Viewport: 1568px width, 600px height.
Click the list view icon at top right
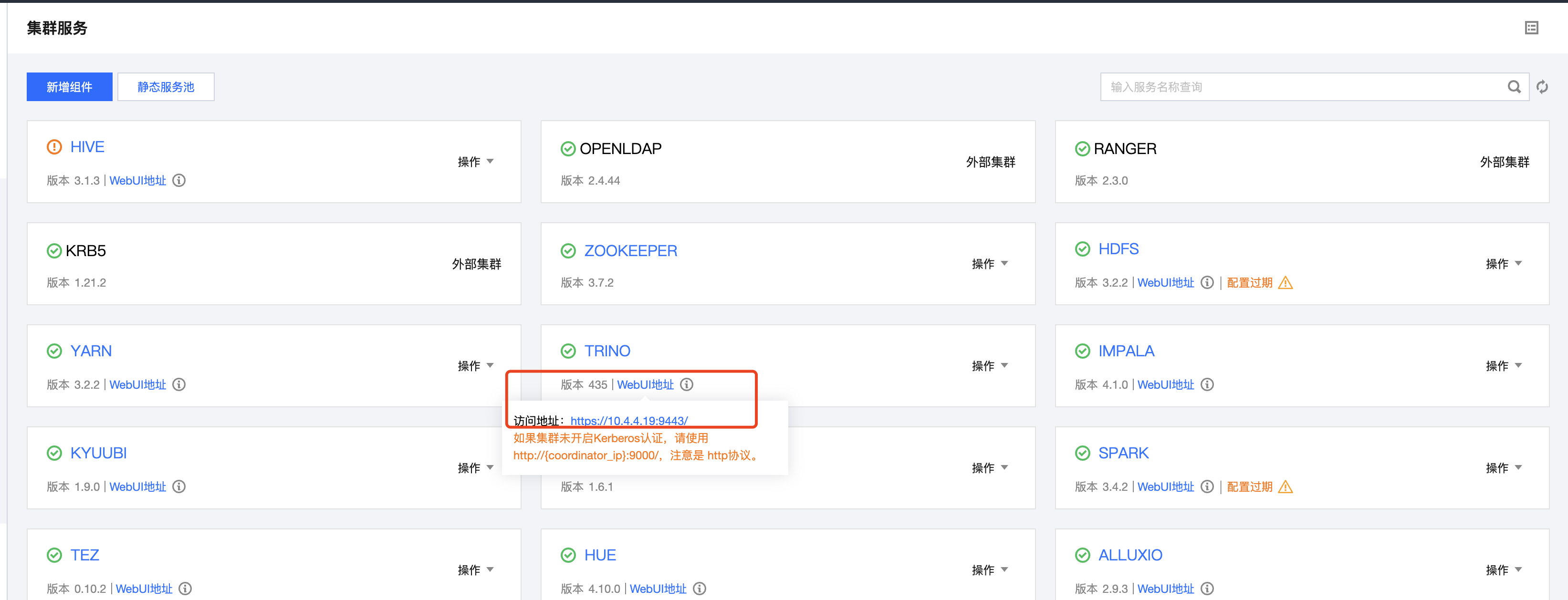coord(1531,28)
